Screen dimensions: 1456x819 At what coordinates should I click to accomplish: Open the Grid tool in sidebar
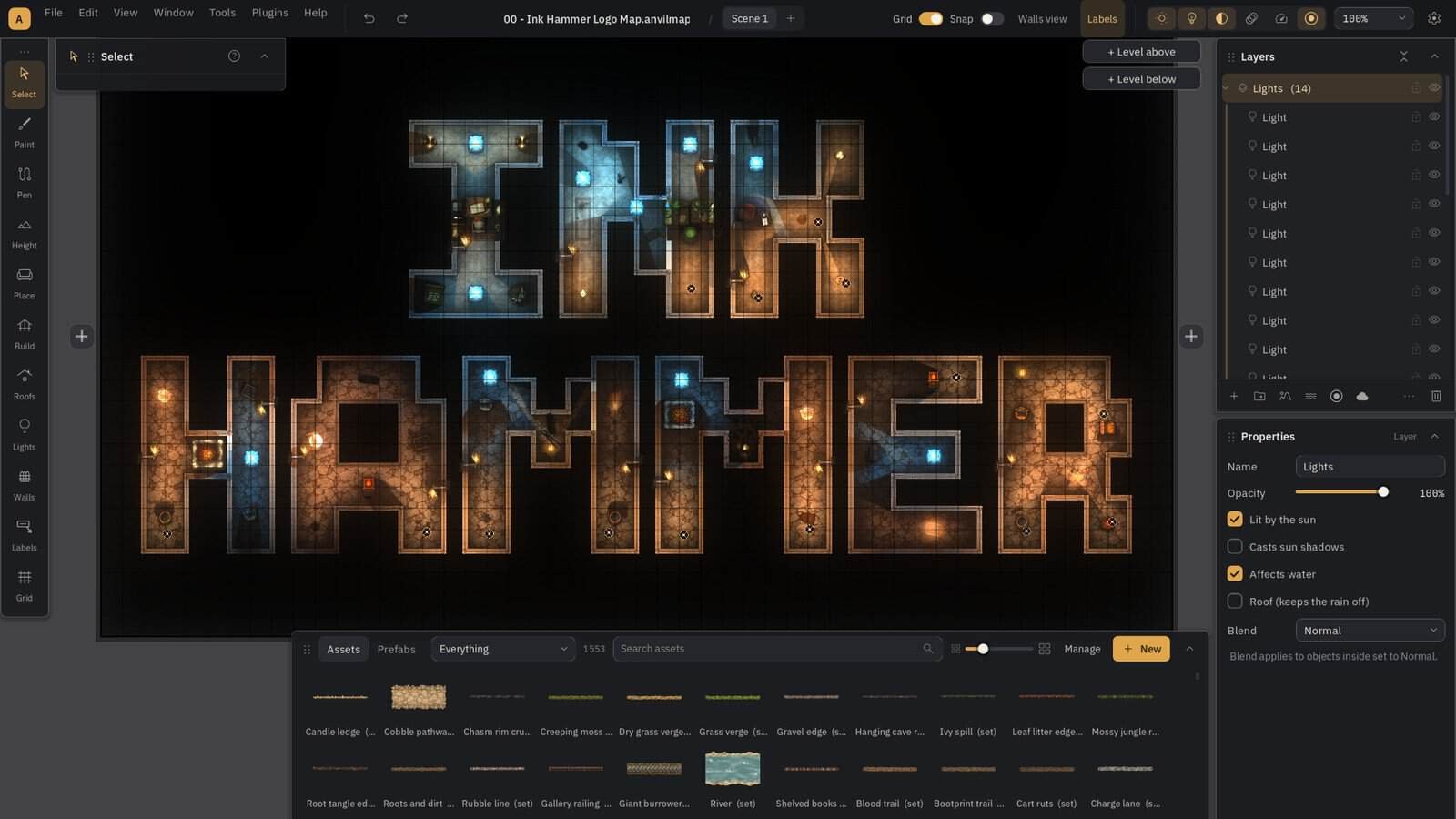[x=25, y=586]
